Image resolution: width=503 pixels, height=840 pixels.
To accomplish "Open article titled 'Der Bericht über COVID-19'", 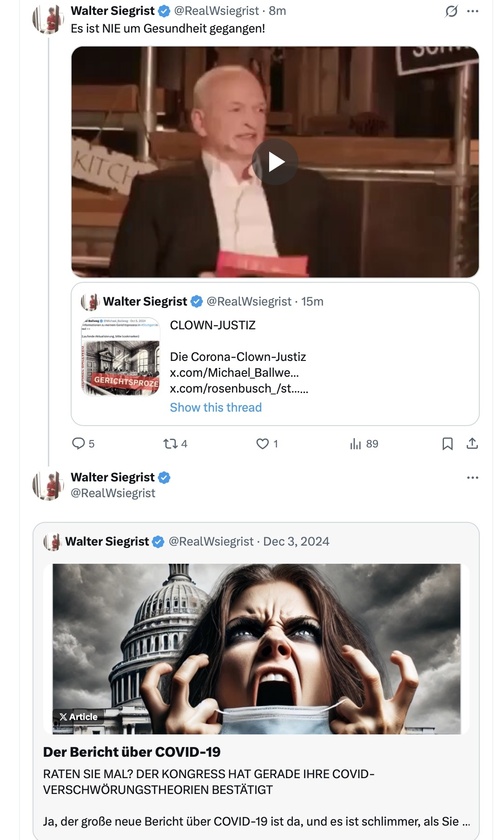I will tap(132, 752).
